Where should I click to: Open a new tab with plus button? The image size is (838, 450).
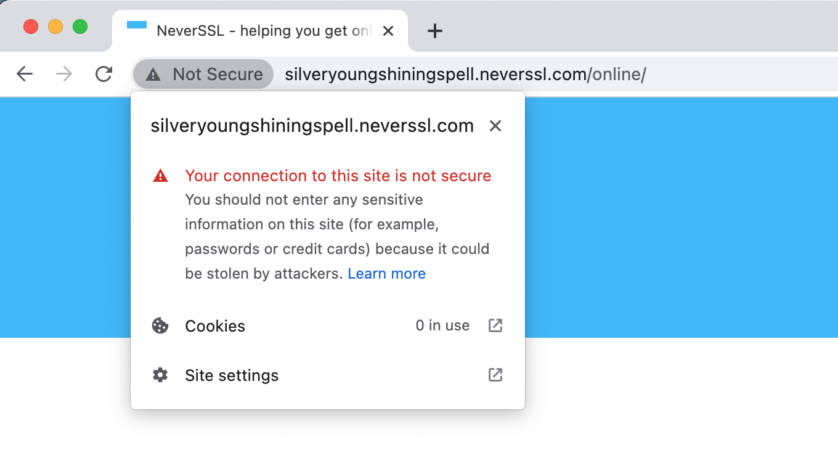[434, 31]
